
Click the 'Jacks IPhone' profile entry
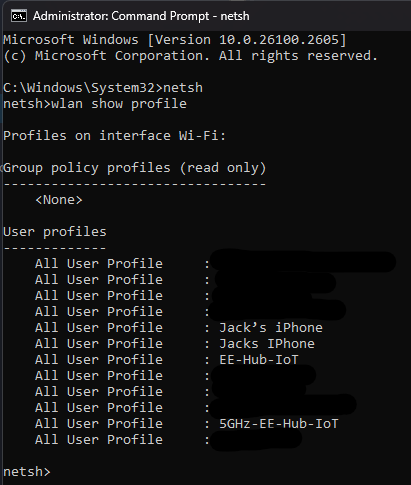pos(267,344)
